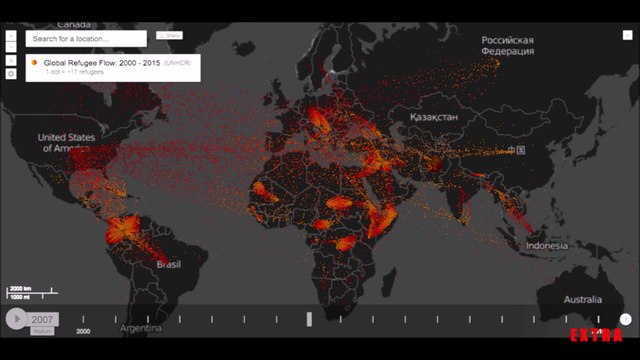Select the last timeline tick before the help icon
This screenshot has height=360, width=640.
[x=598, y=319]
